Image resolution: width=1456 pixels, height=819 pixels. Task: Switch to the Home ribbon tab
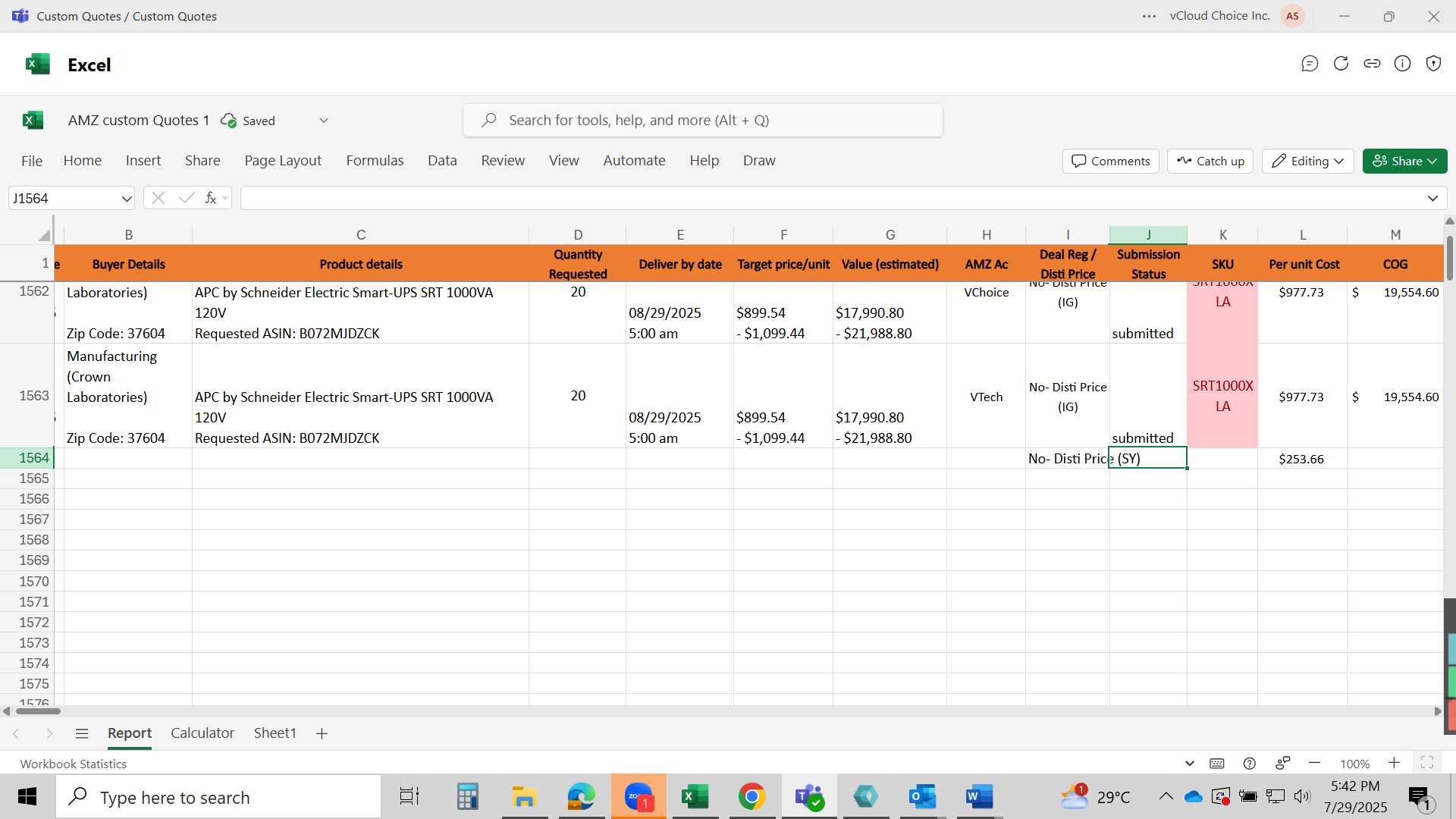[x=83, y=161]
